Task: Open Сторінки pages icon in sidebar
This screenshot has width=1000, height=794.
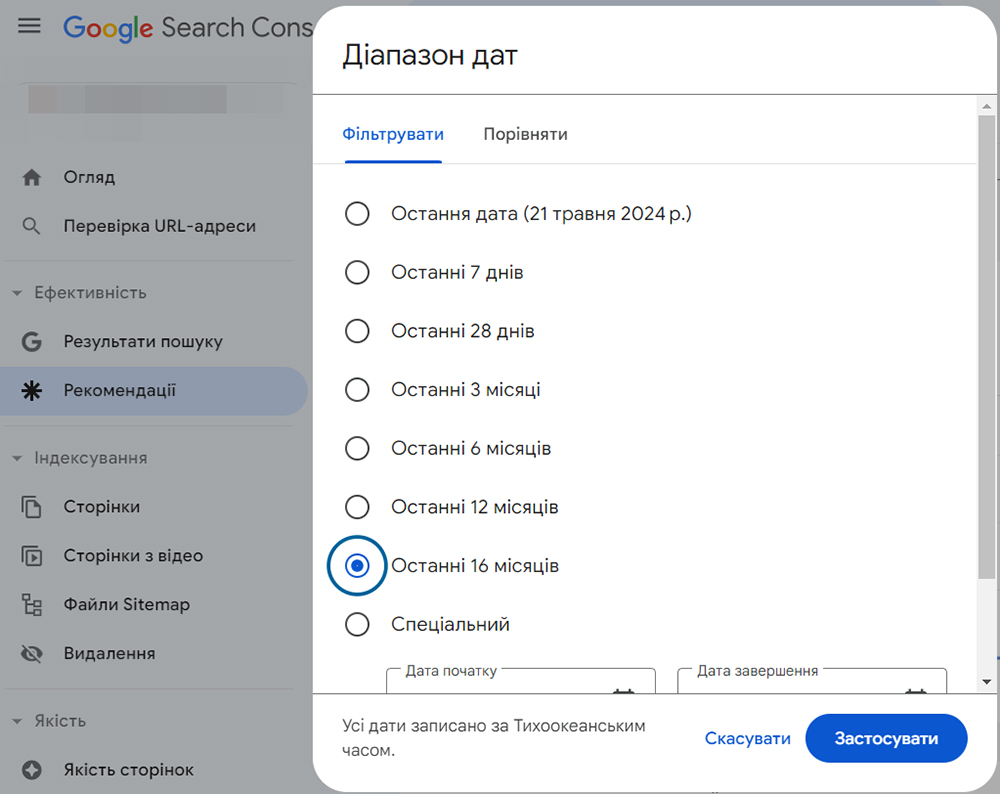Action: click(x=31, y=507)
